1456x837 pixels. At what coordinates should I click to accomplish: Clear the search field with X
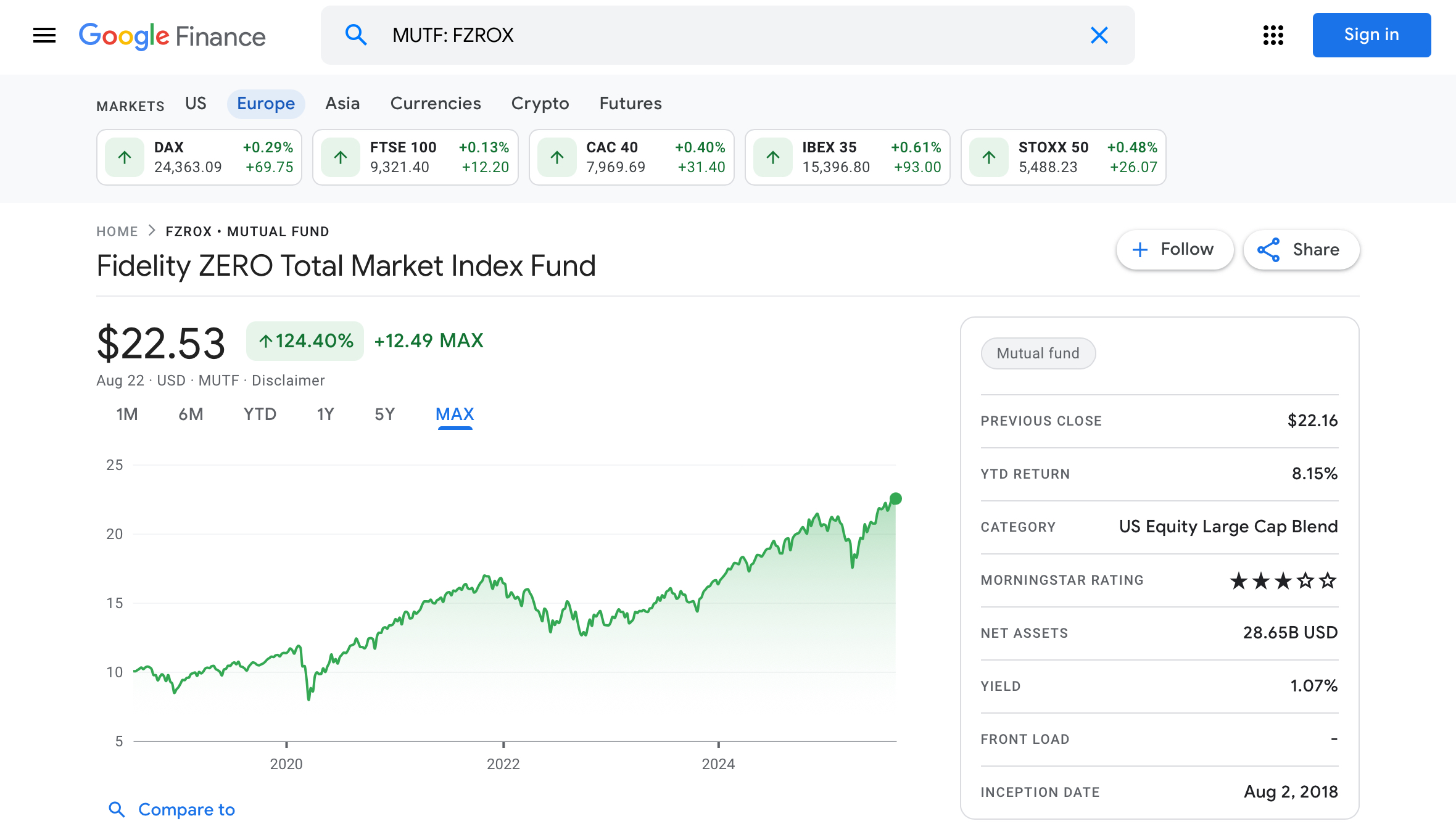click(x=1099, y=35)
